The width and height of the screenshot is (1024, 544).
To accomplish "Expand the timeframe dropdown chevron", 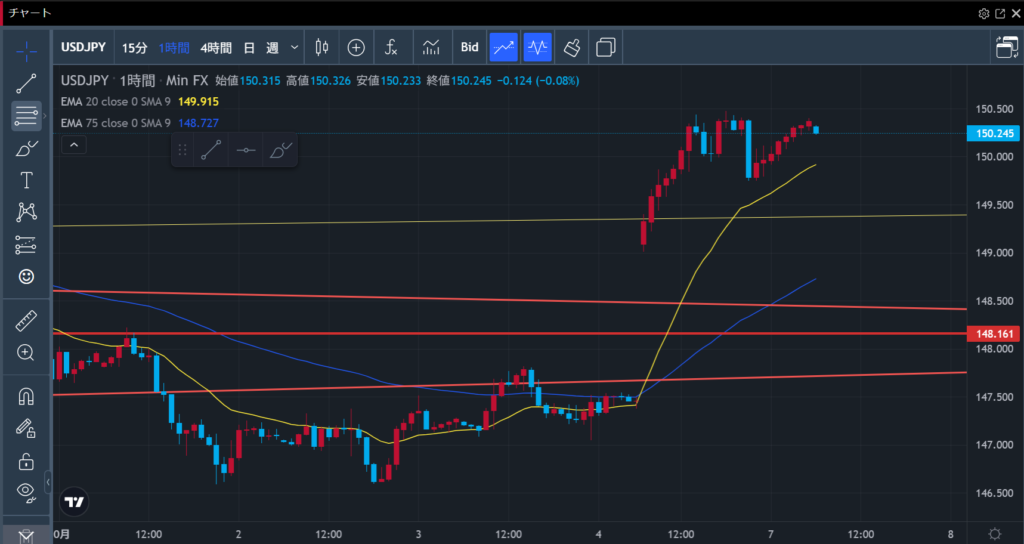I will pyautogui.click(x=294, y=47).
